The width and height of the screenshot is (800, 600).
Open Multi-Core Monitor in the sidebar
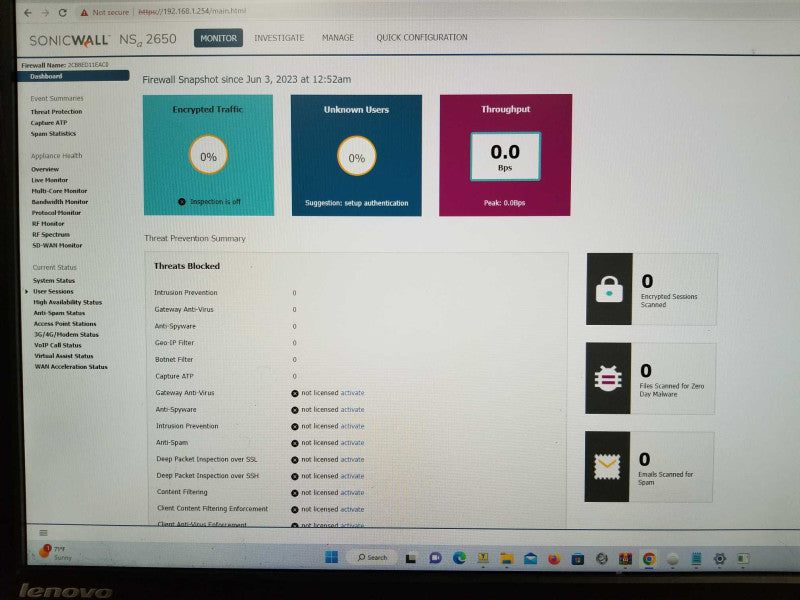pos(59,191)
